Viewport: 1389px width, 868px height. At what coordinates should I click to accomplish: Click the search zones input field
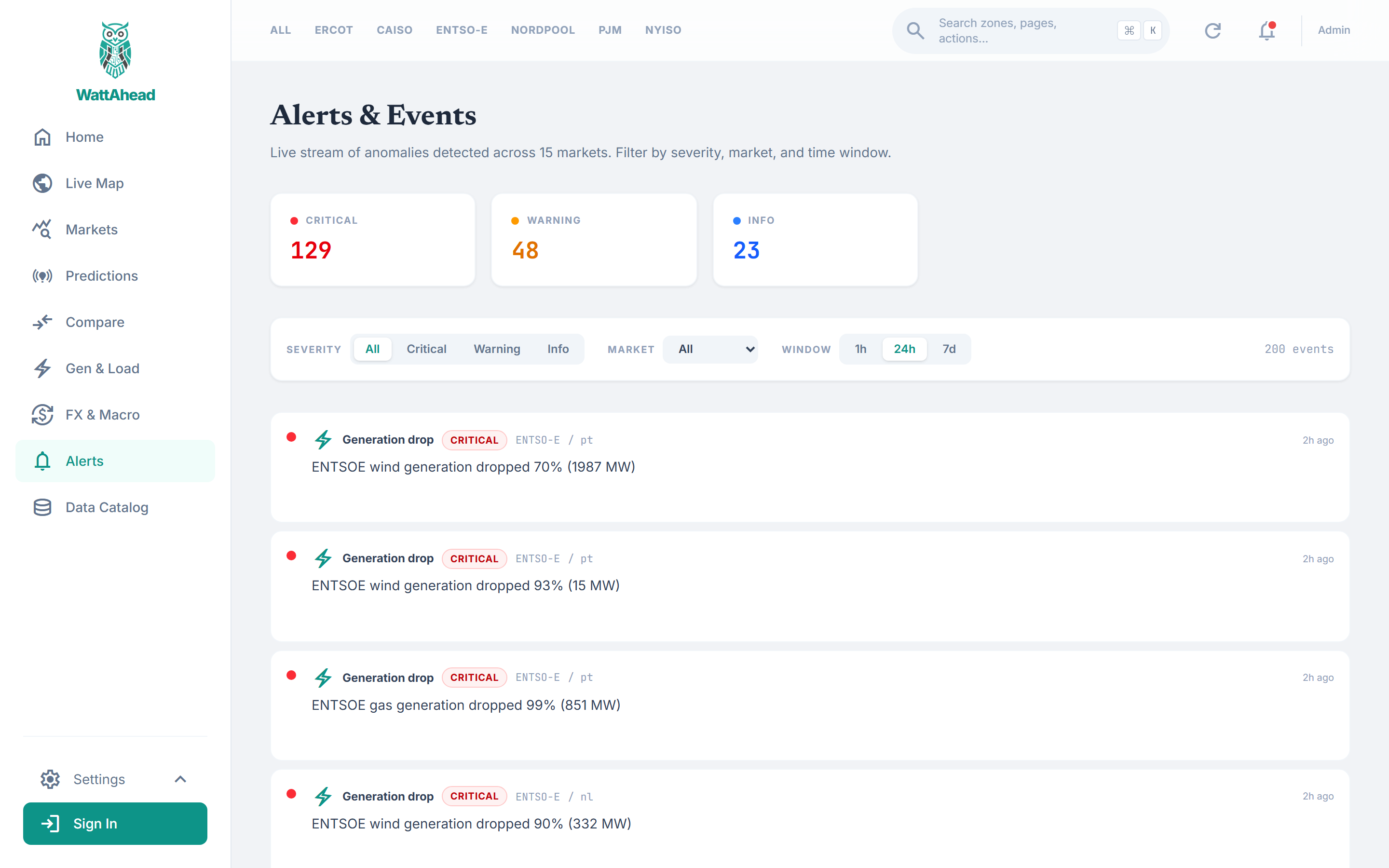tap(1031, 30)
